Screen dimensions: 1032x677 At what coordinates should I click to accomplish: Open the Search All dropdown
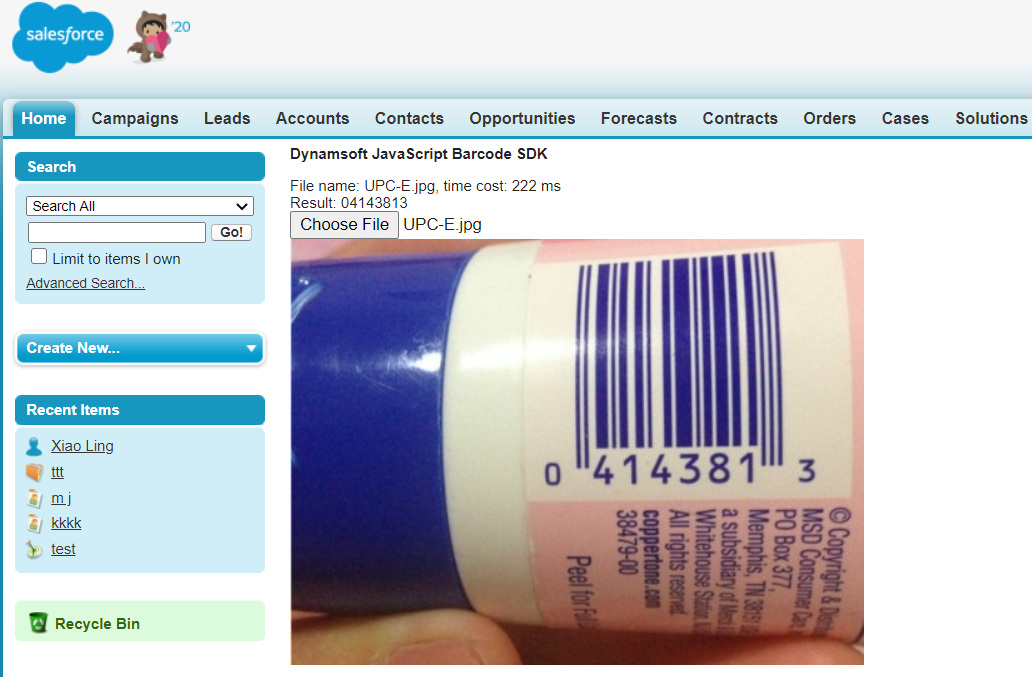[140, 206]
